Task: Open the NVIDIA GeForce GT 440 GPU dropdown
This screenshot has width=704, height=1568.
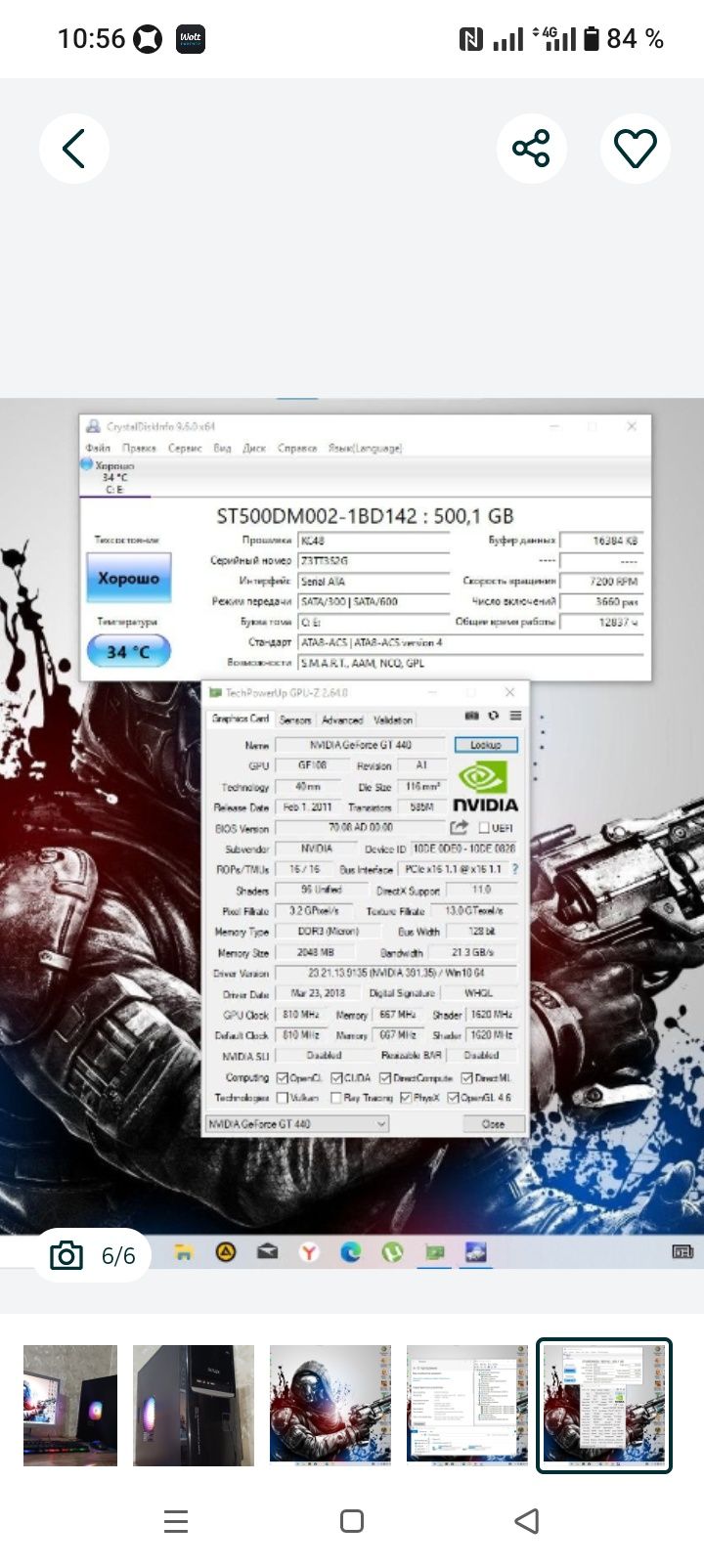Action: [x=297, y=1124]
